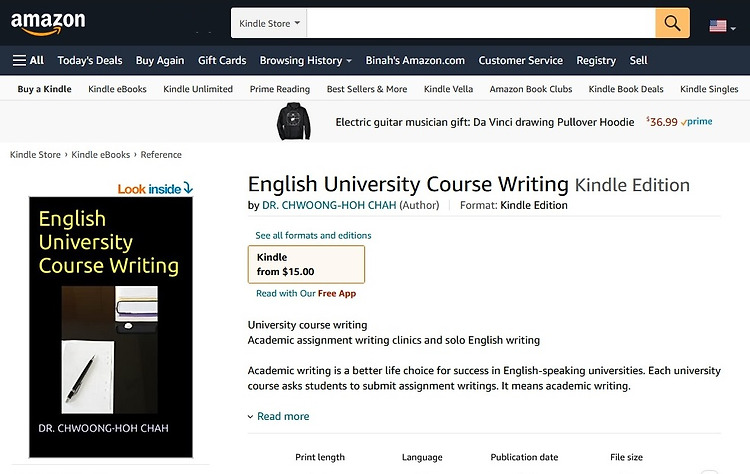Open Kindle Unlimited

pos(198,89)
